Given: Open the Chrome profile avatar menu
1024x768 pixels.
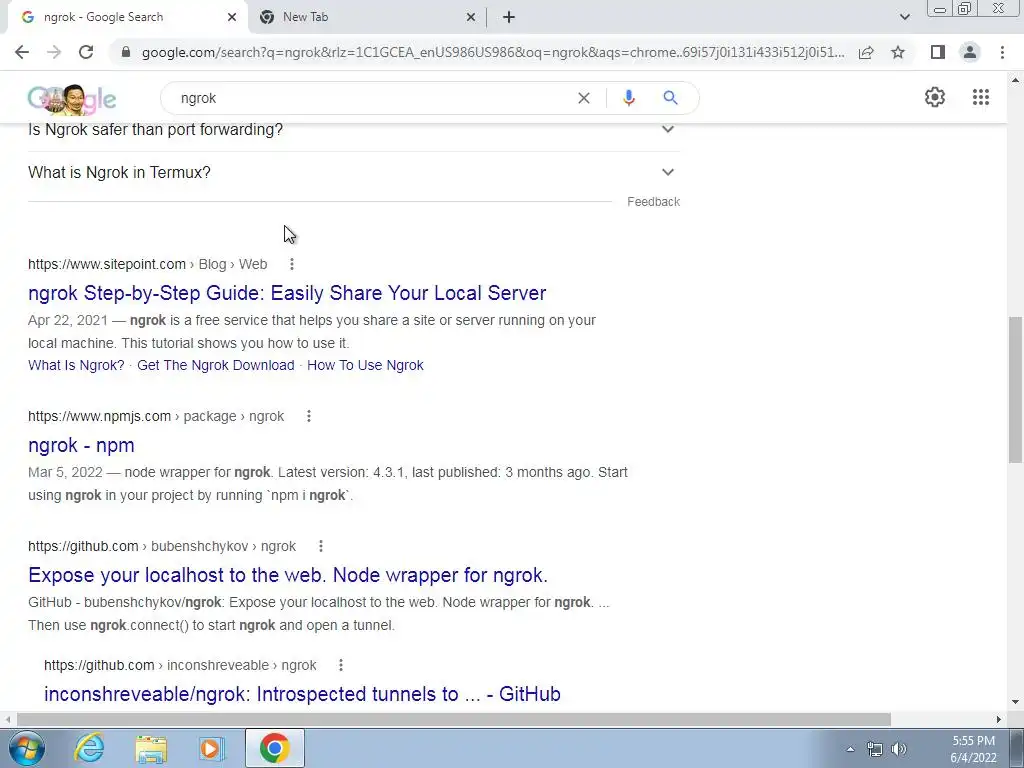Looking at the screenshot, I should (970, 52).
